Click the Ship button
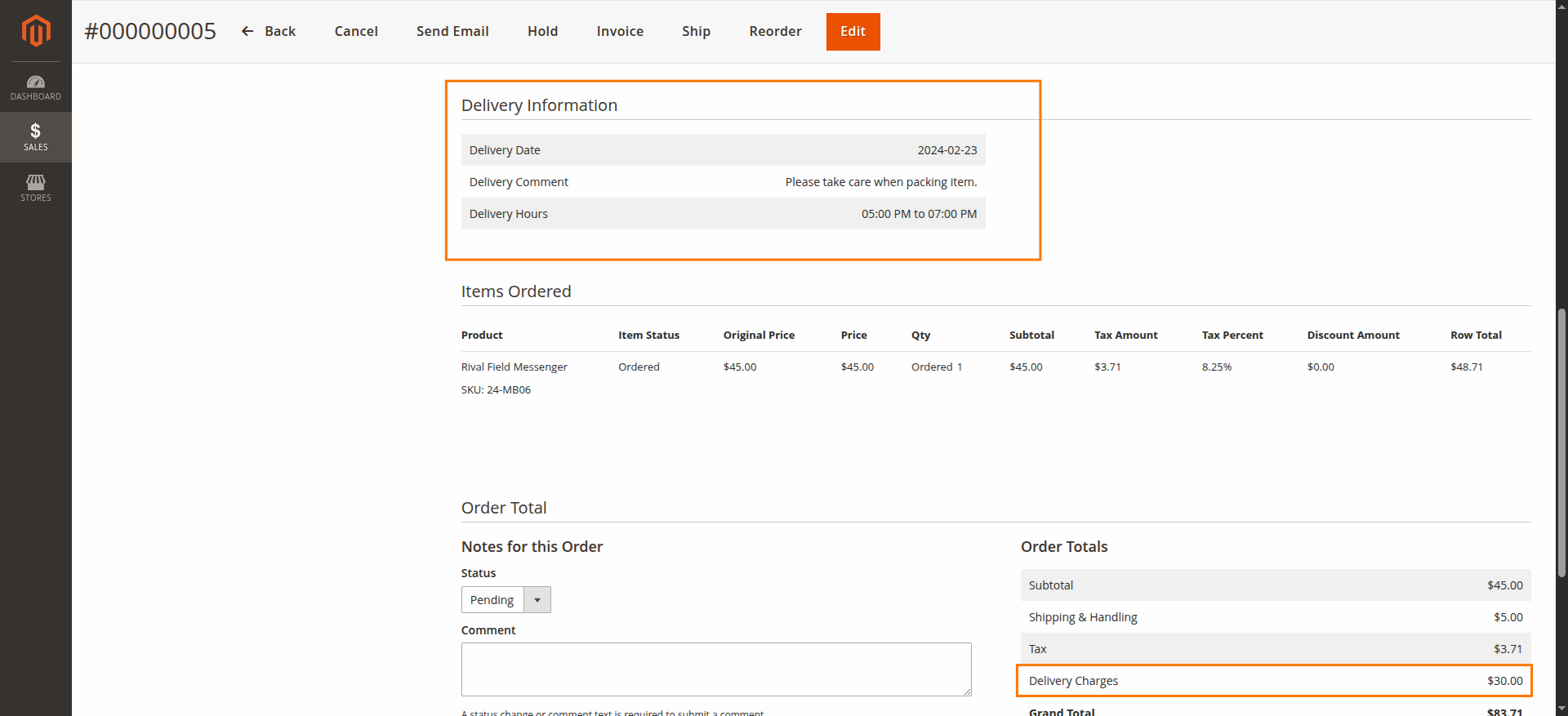The image size is (1568, 716). click(x=696, y=31)
